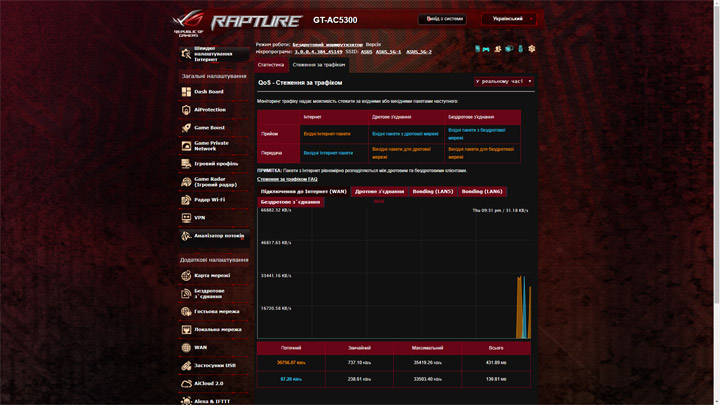
Task: Open the AiProtection shield icon
Action: 186,110
